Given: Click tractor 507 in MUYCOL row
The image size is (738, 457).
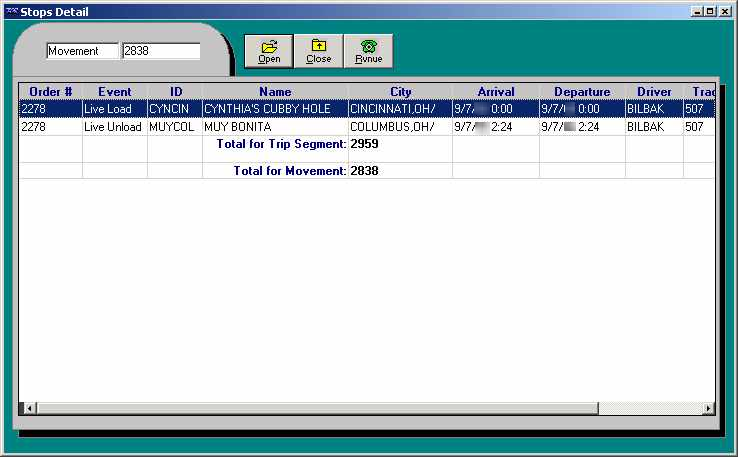Looking at the screenshot, I should (699, 127).
